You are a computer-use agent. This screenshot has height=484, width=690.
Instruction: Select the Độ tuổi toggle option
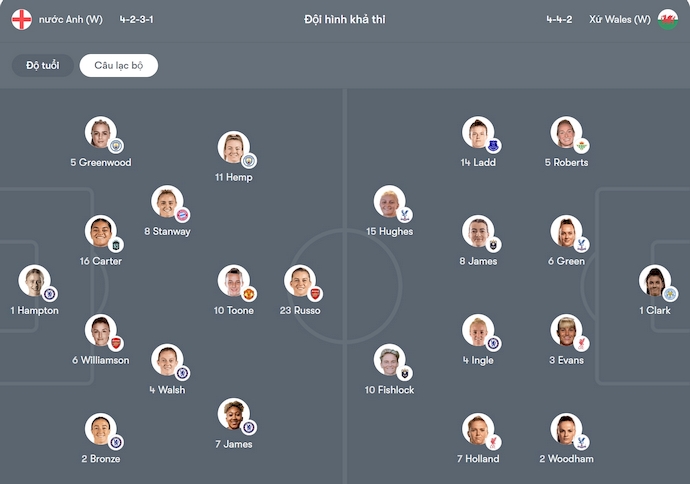coord(40,65)
